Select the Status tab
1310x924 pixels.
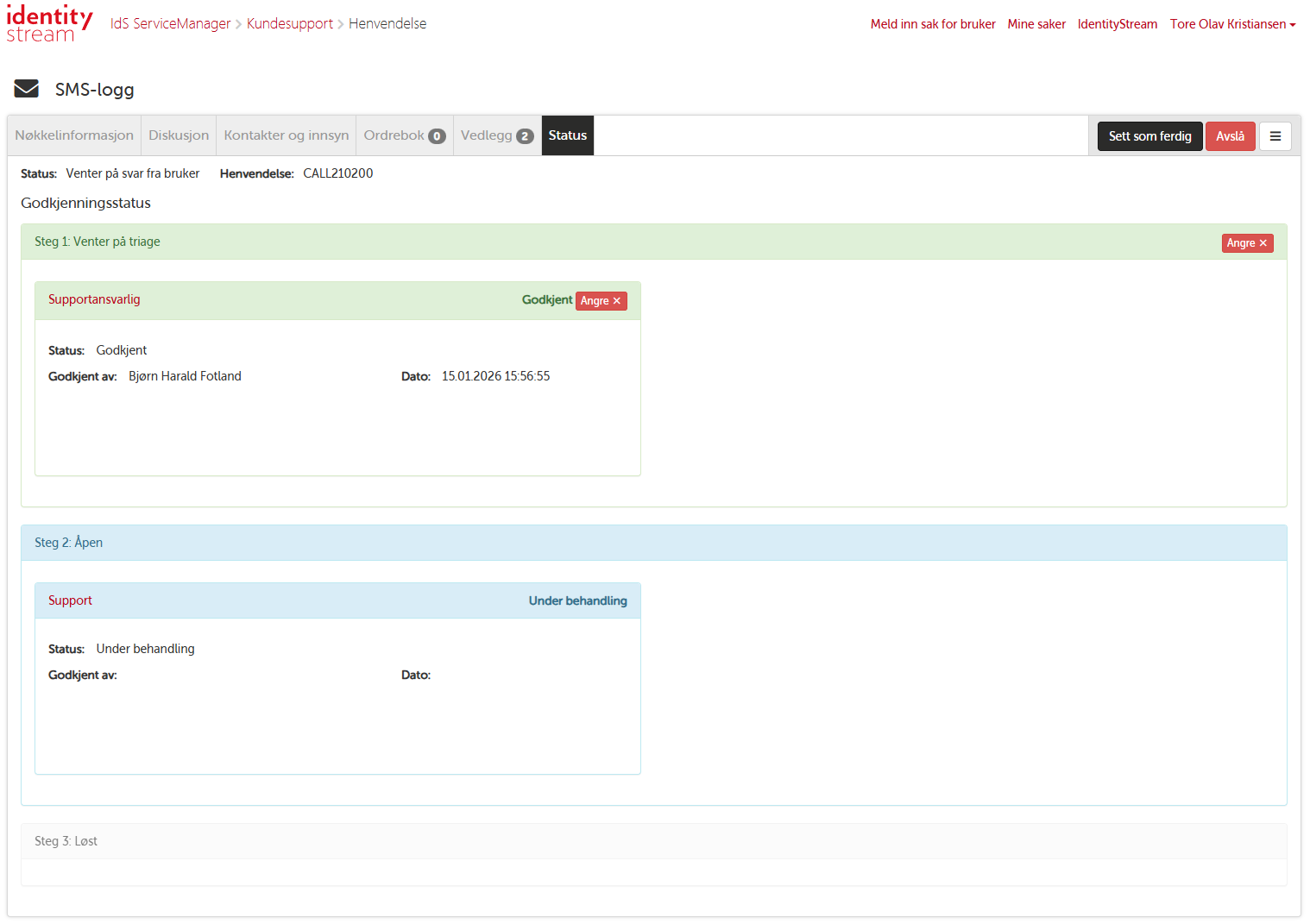(567, 135)
